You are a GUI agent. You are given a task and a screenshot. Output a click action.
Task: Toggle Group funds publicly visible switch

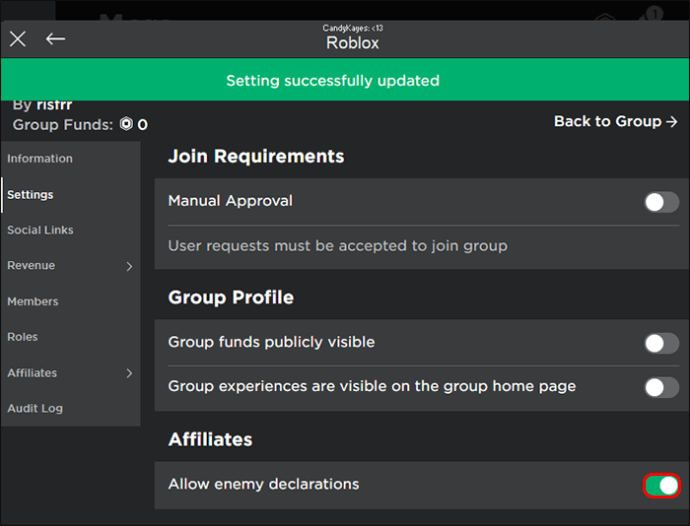(x=662, y=343)
